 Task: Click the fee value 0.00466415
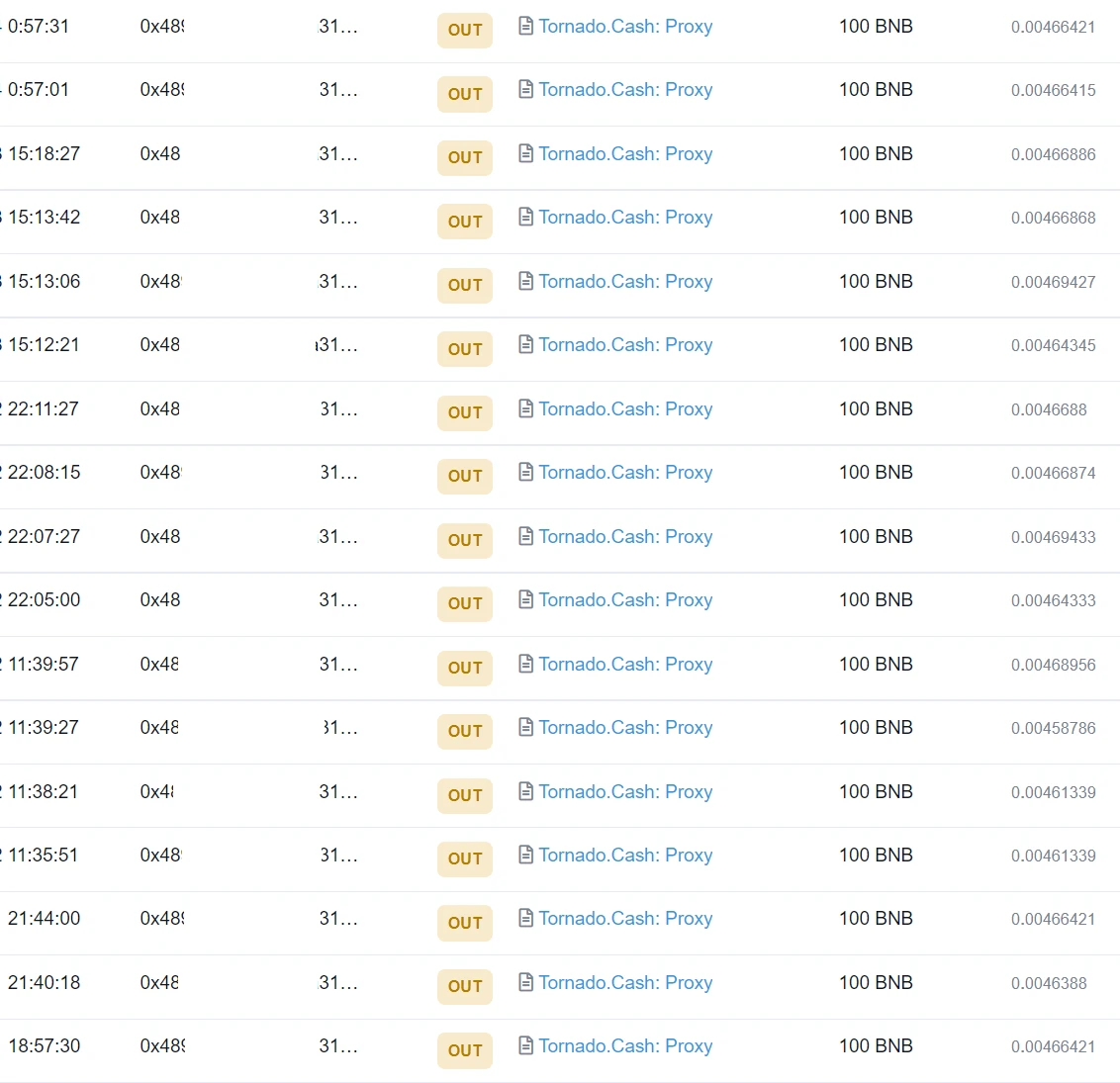click(x=1053, y=91)
